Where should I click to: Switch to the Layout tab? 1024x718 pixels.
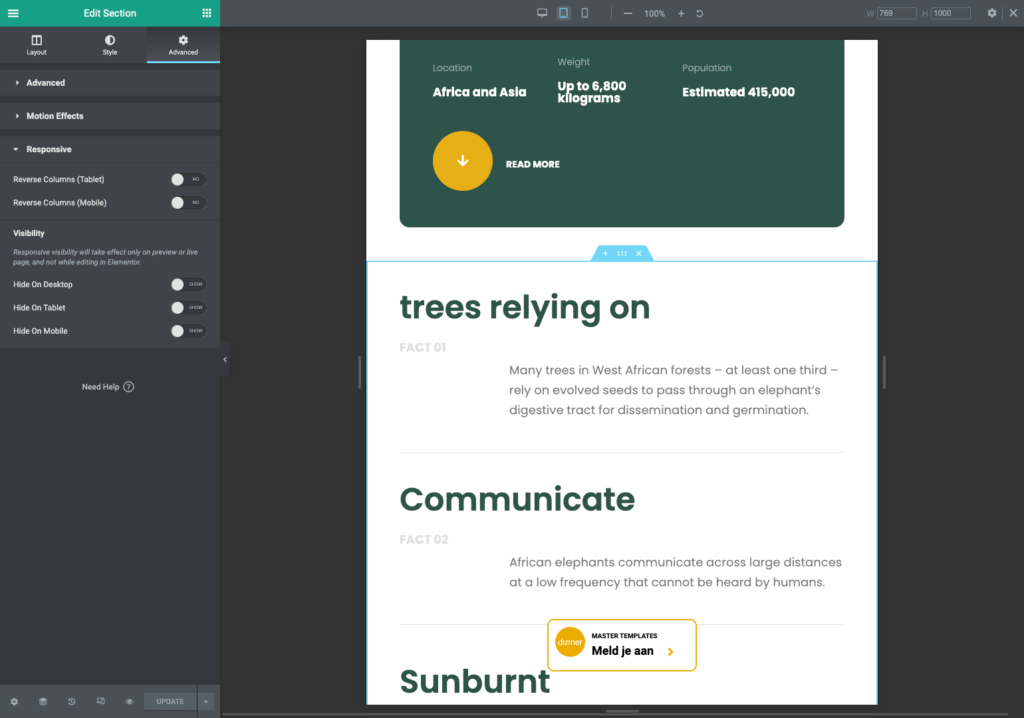[36, 45]
